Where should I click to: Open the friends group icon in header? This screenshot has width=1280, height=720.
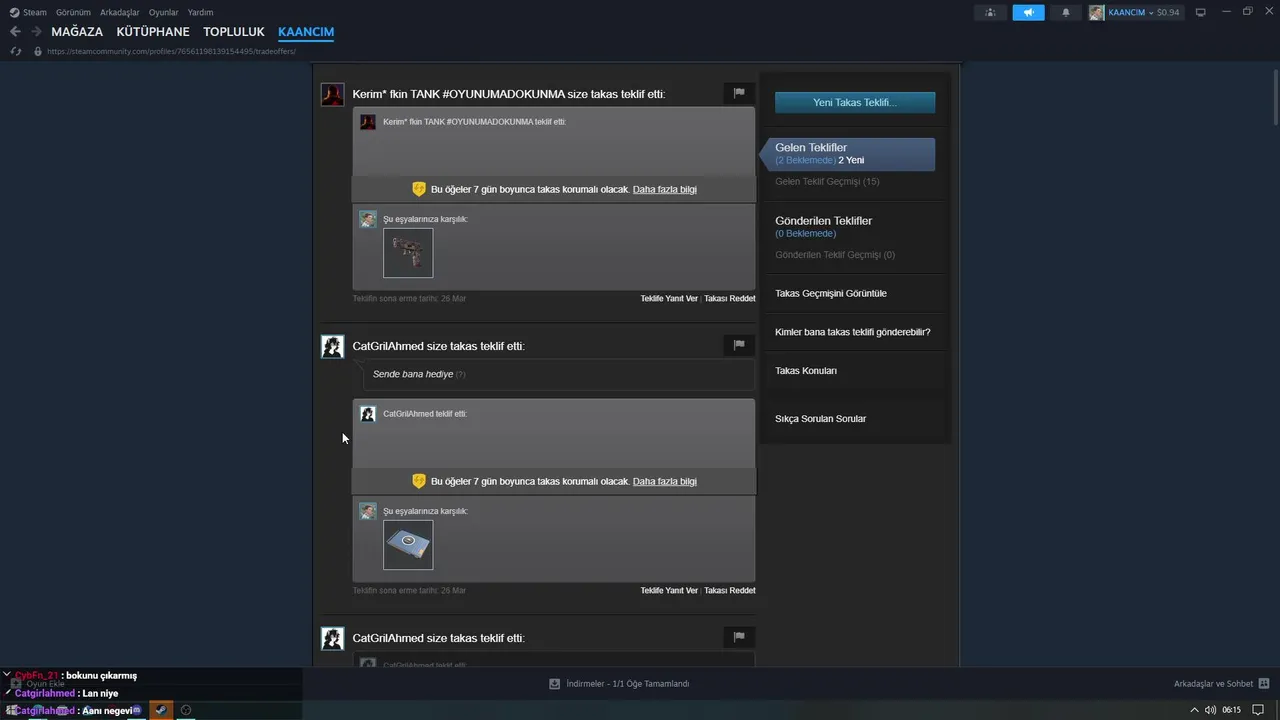(x=990, y=12)
